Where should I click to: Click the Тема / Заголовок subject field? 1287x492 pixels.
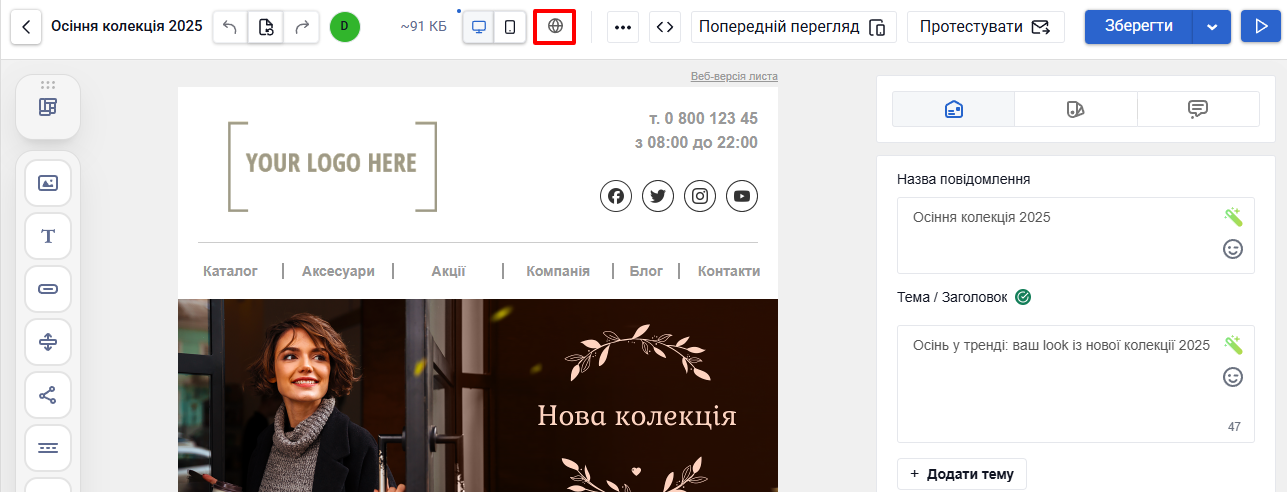[1076, 384]
